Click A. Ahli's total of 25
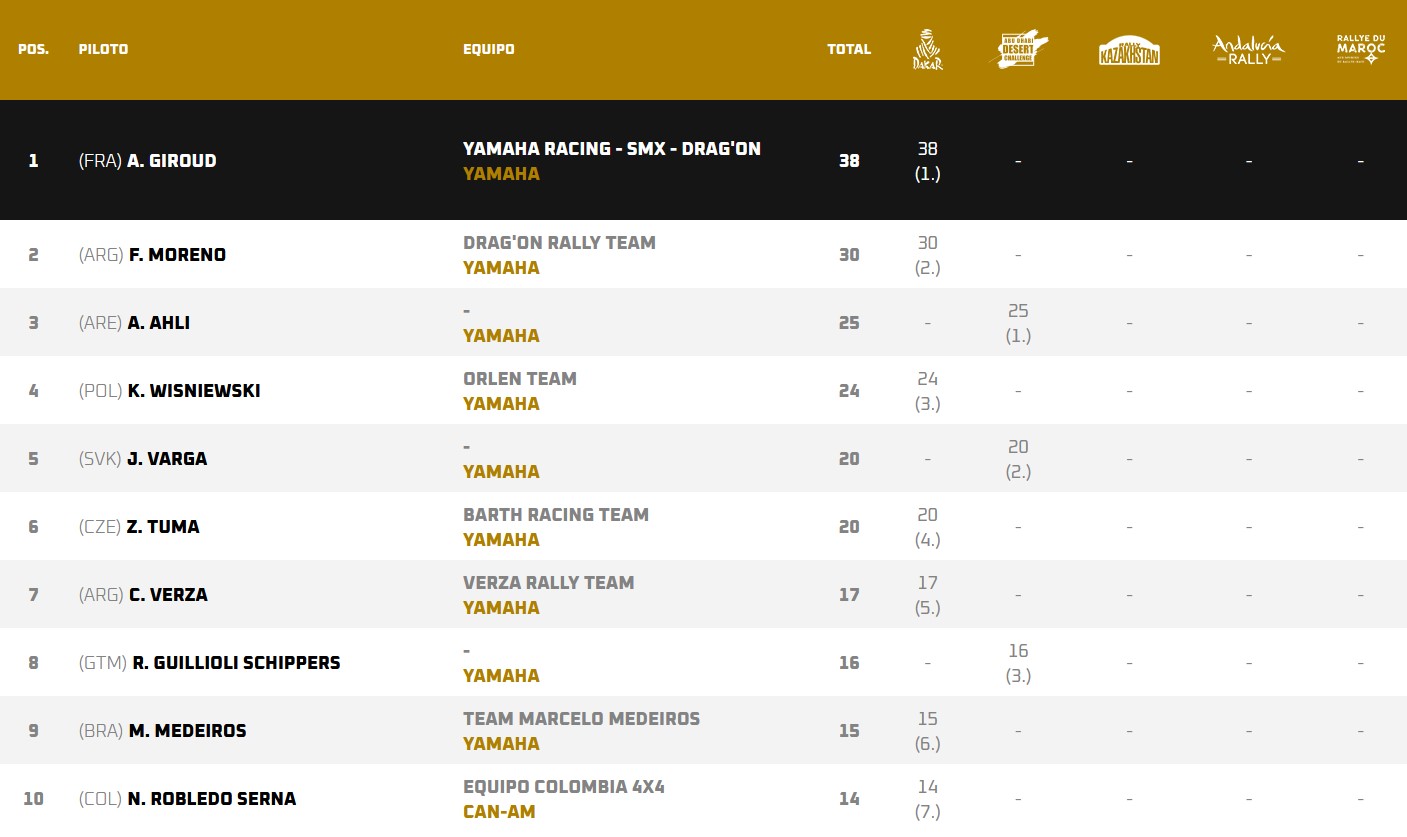The width and height of the screenshot is (1407, 837). (x=849, y=323)
